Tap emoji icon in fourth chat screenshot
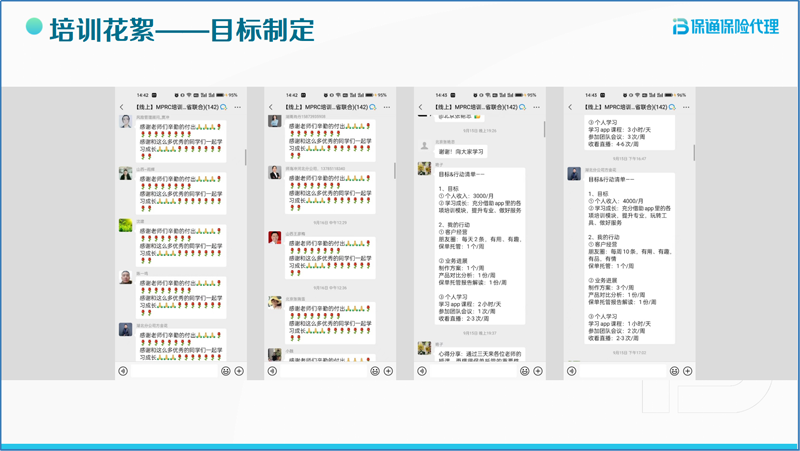 [675, 371]
